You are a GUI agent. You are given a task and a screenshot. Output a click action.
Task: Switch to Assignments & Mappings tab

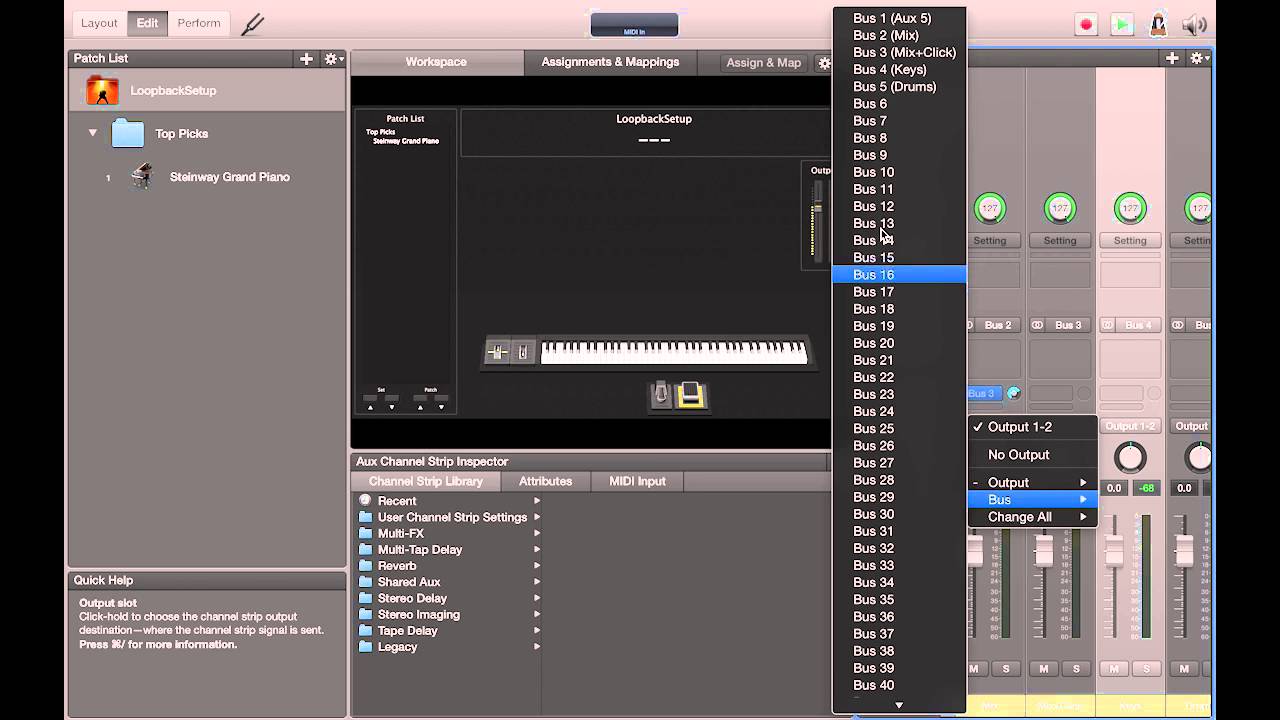(x=610, y=62)
